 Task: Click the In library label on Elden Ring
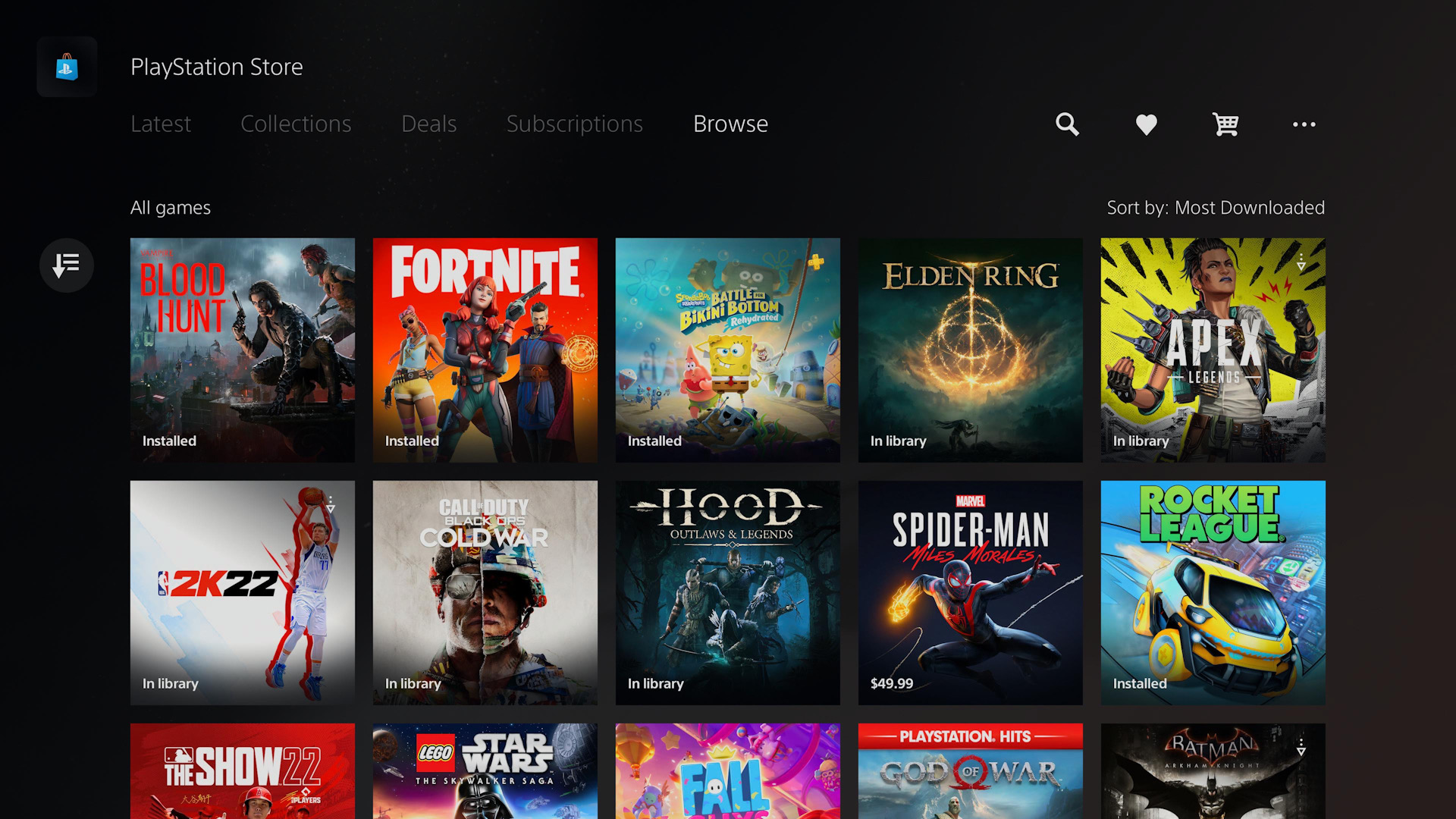(x=898, y=441)
